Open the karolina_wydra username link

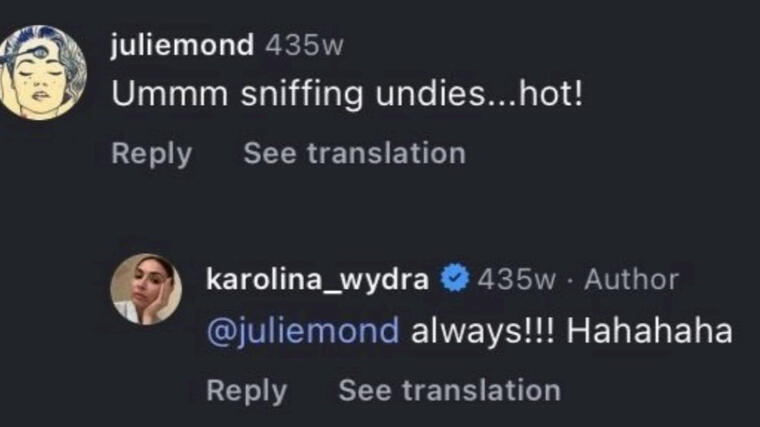(x=318, y=278)
